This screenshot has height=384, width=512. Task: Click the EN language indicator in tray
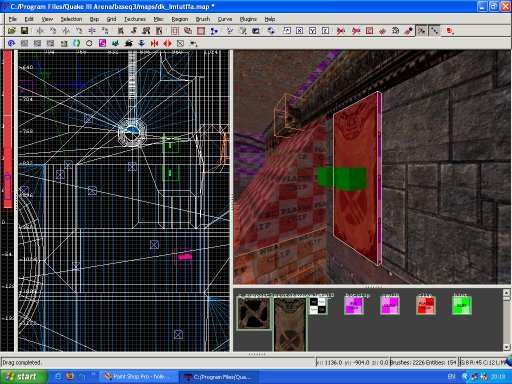click(451, 377)
